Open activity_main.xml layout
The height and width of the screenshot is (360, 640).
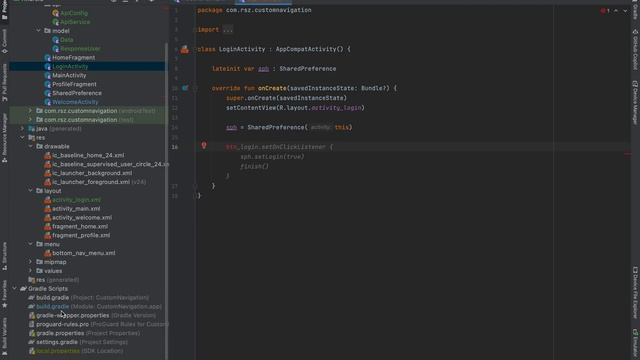tap(76, 209)
